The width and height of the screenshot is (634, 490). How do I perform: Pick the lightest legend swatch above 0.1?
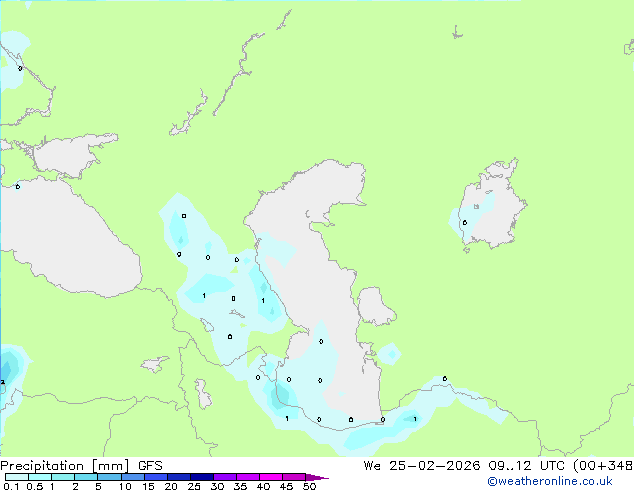[17, 477]
